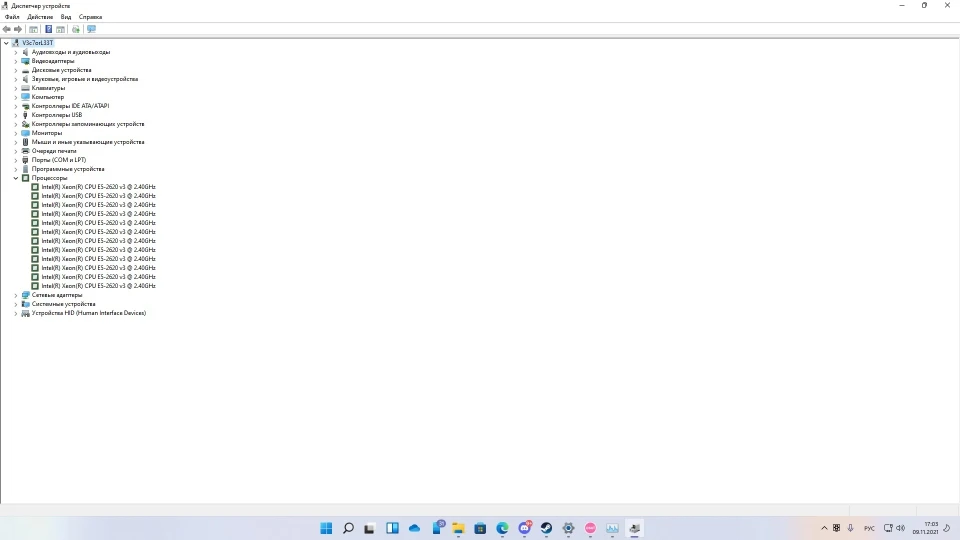Show hidden tray icons chevron
The height and width of the screenshot is (540, 960).
[824, 528]
